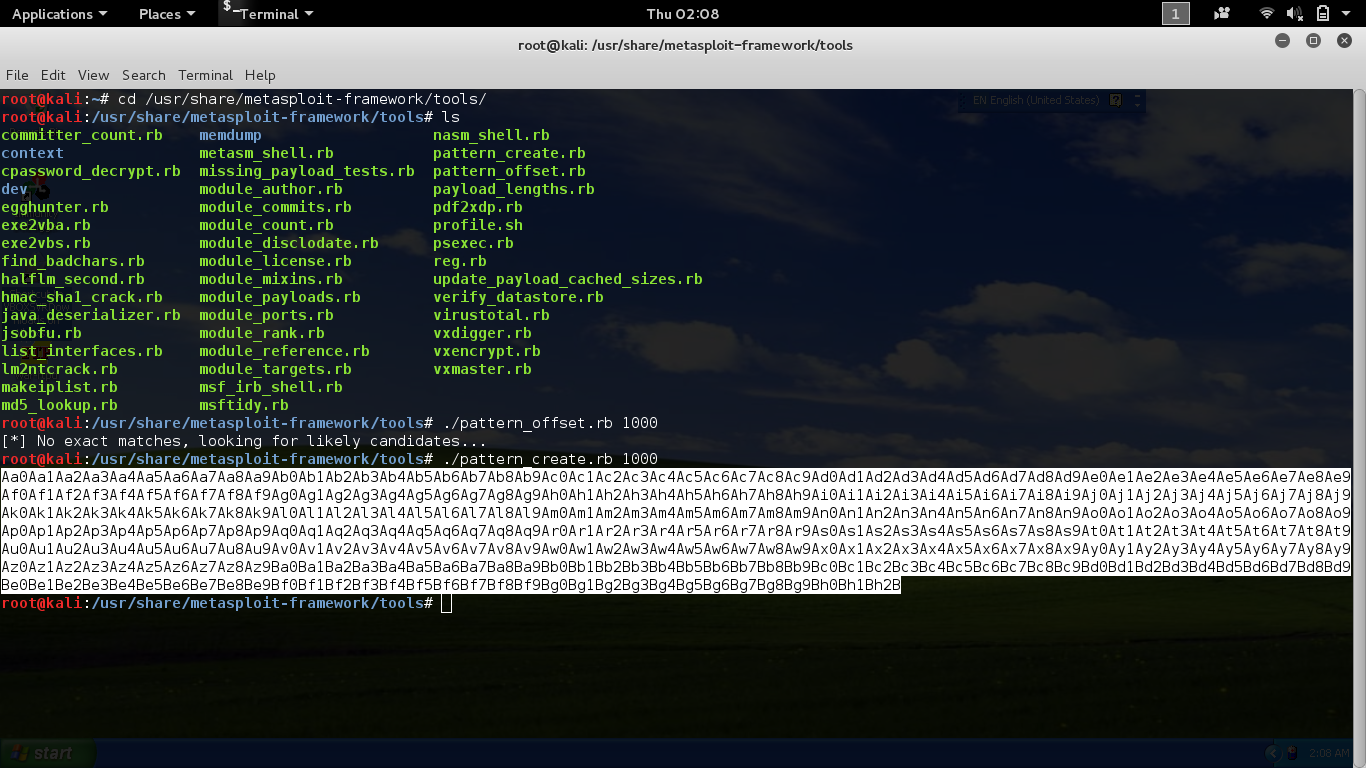
Task: Open the screen recording indicator icon
Action: 1222,14
